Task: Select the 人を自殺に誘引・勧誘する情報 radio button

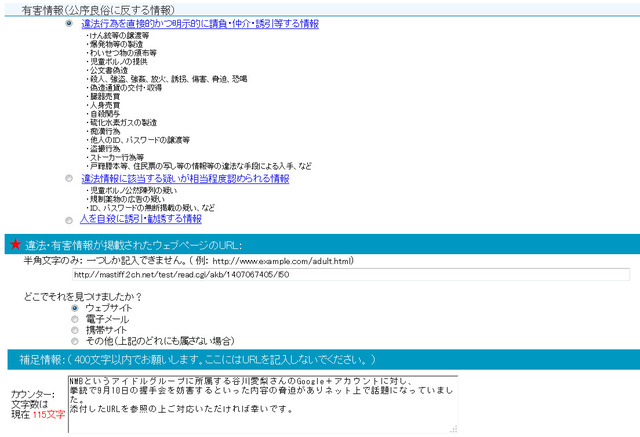Action: click(x=69, y=220)
